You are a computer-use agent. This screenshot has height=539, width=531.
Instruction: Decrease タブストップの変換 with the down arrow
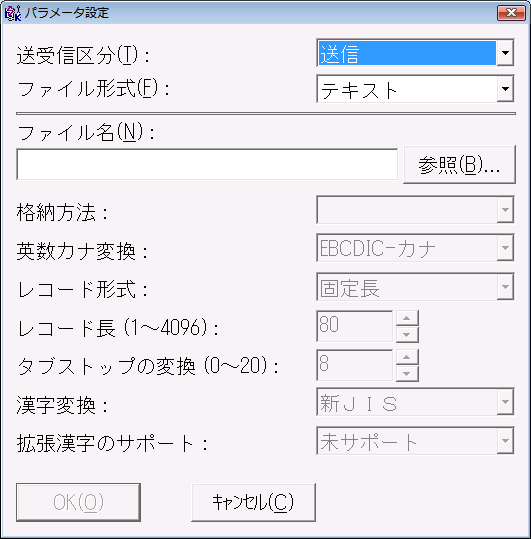[x=407, y=373]
